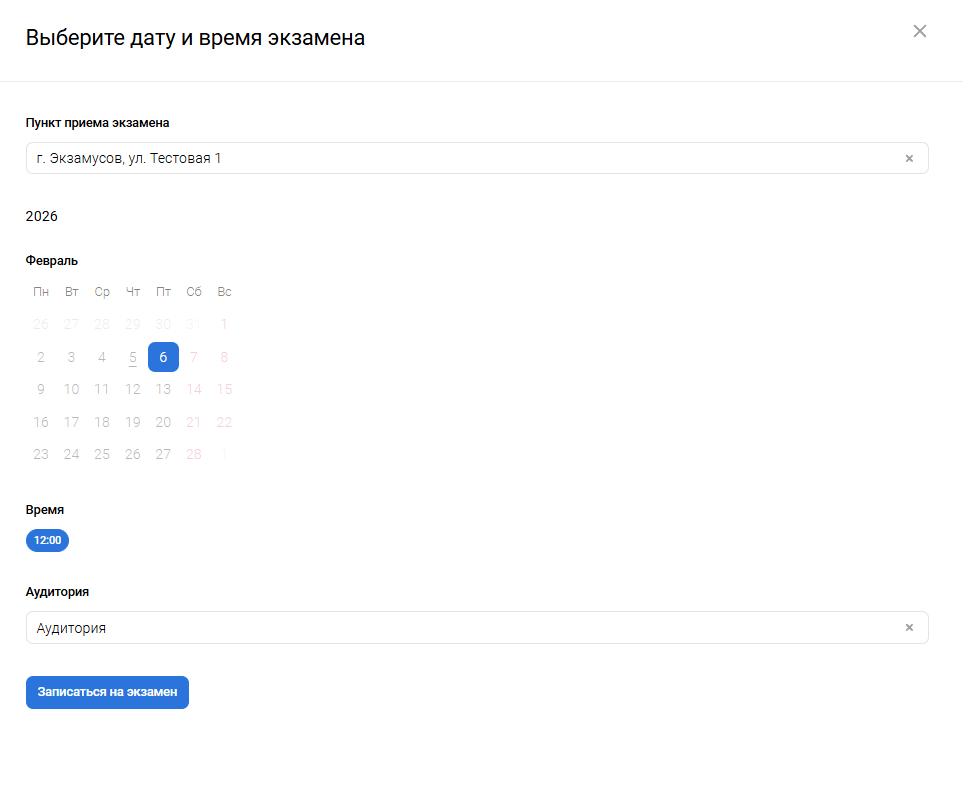Pick February 27 in the calendar
The width and height of the screenshot is (963, 789).
pyautogui.click(x=163, y=454)
